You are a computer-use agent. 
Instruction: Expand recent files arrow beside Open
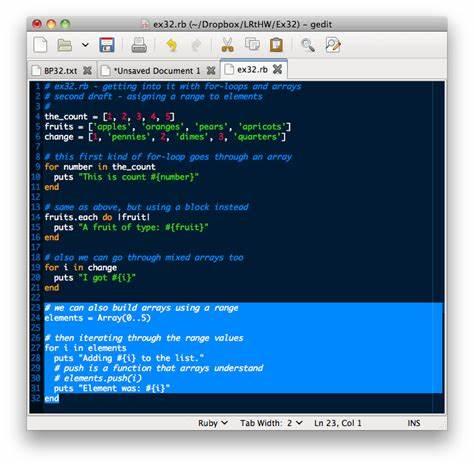click(x=85, y=45)
